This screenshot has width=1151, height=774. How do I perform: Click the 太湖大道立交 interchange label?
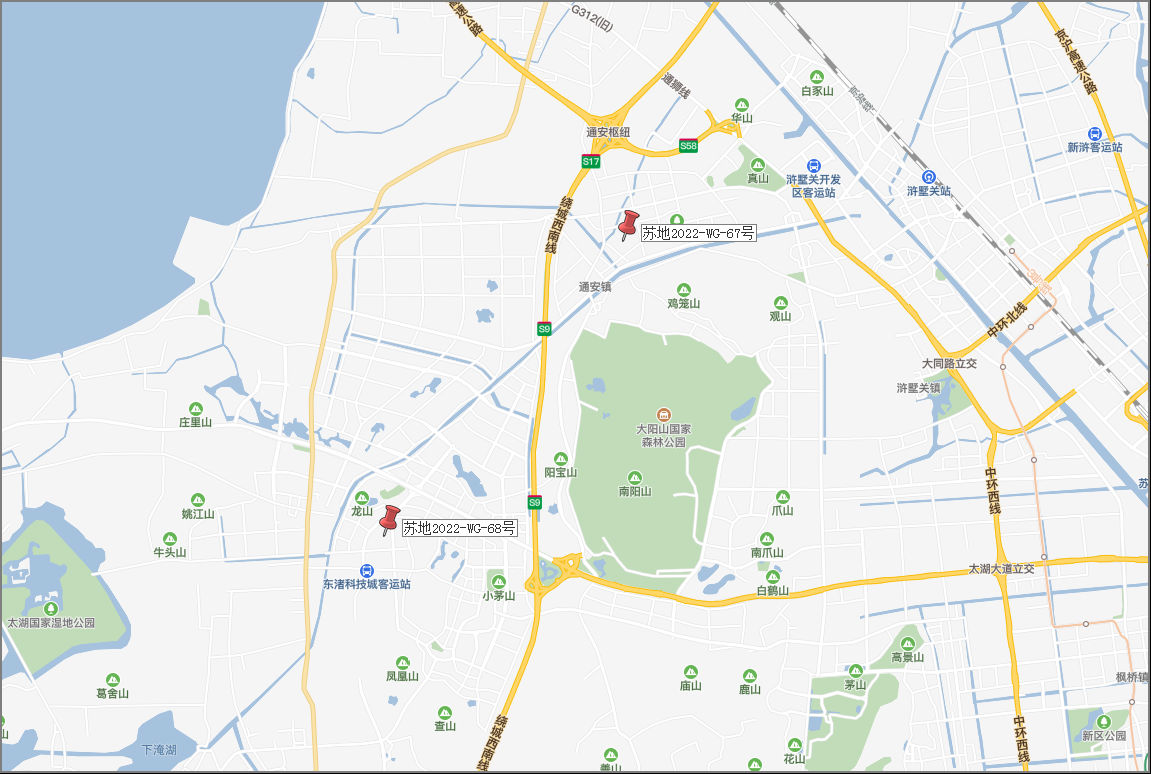1001,568
